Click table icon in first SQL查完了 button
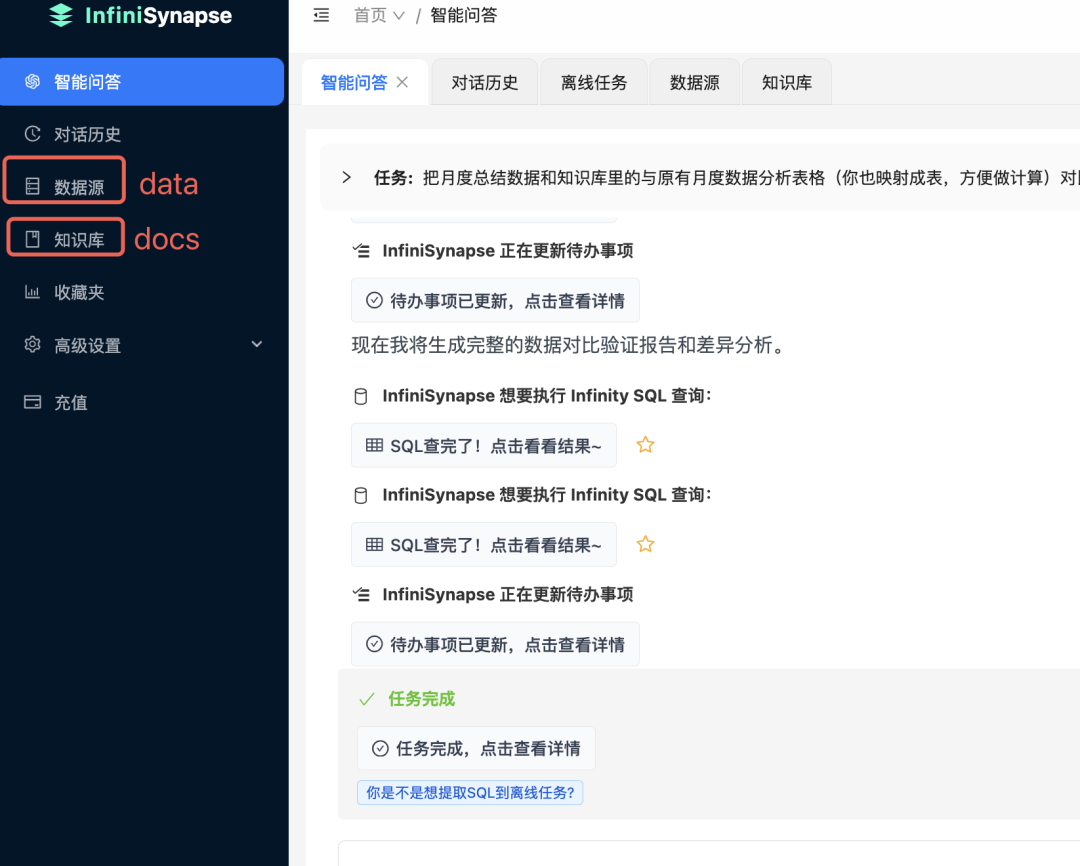Screen dimensions: 1080x866 pos(374,445)
